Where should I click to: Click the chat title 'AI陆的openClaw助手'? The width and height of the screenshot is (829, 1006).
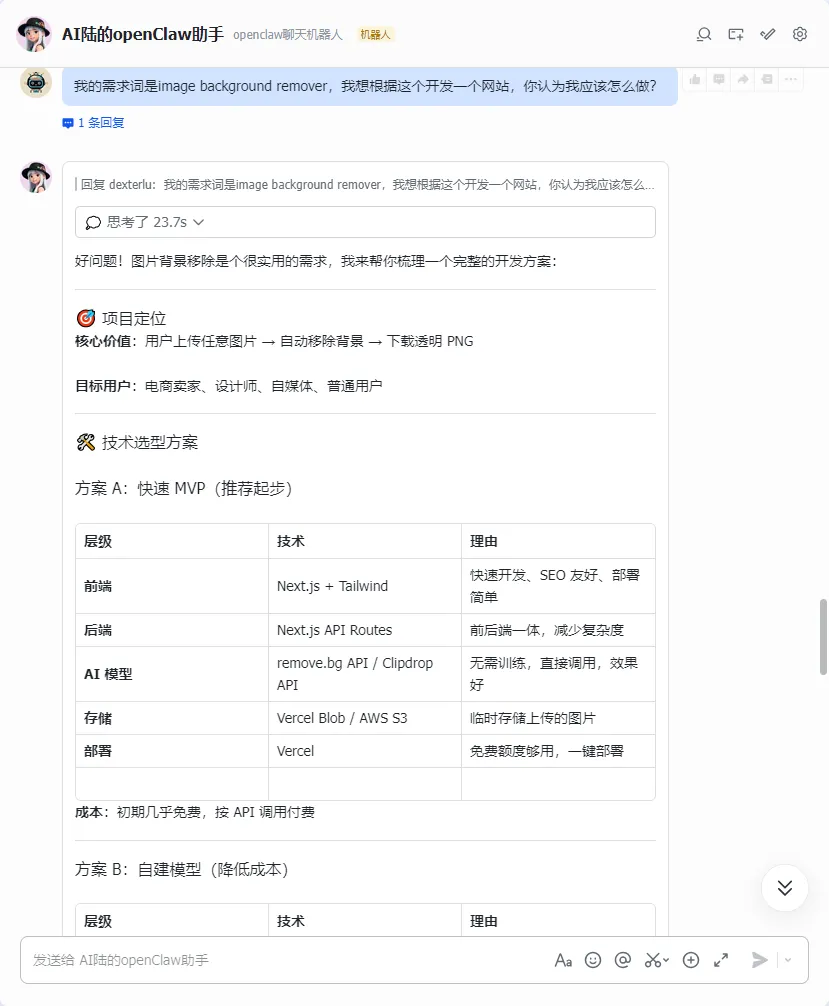(x=142, y=34)
